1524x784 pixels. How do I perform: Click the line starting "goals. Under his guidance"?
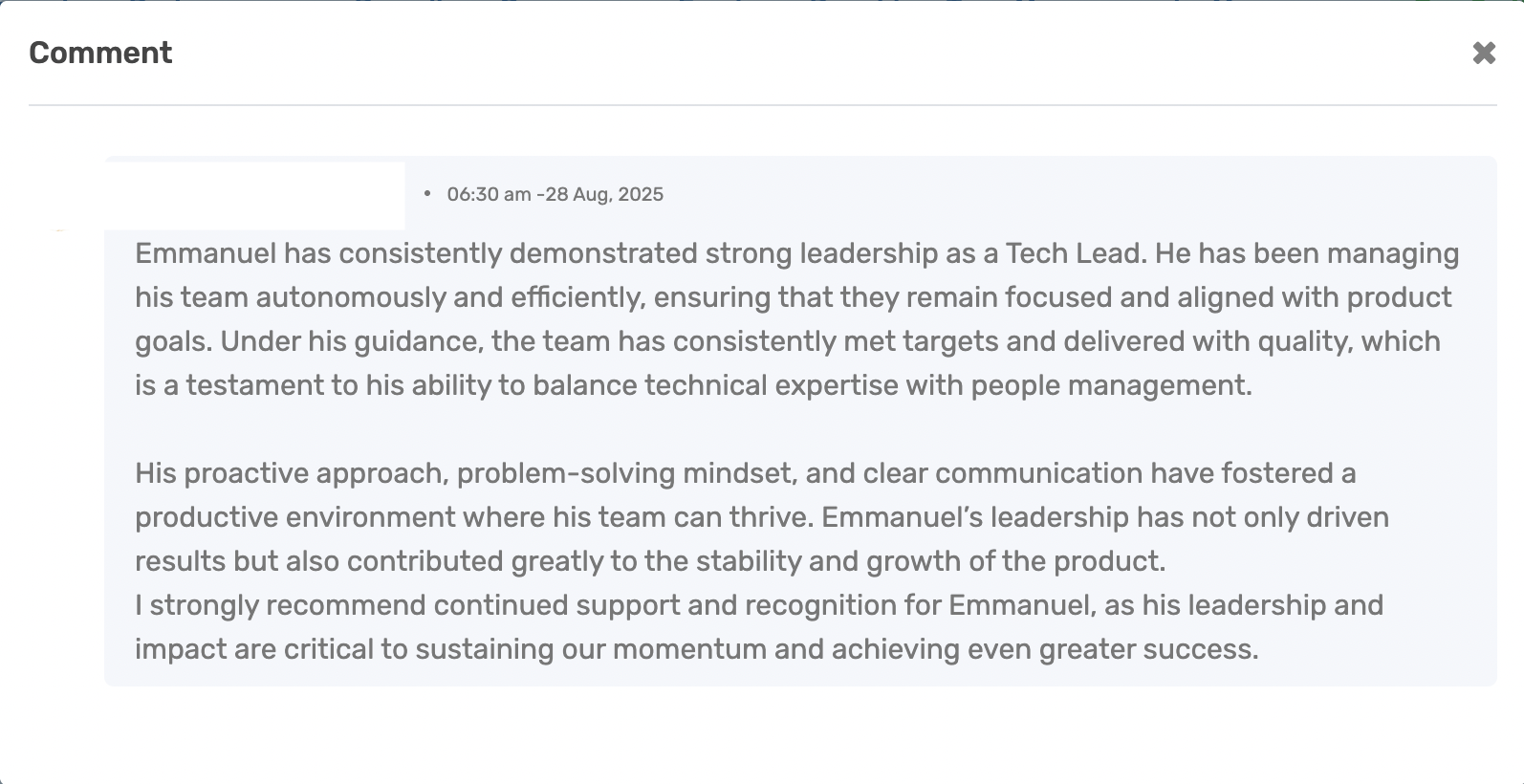[787, 341]
